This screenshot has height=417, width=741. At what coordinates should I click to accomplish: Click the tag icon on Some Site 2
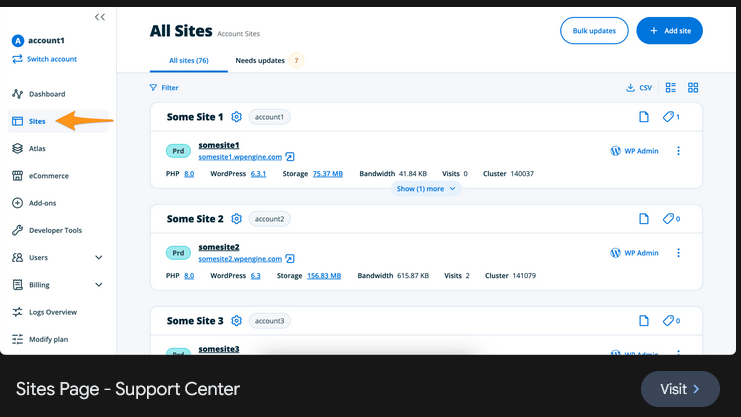pyautogui.click(x=668, y=219)
